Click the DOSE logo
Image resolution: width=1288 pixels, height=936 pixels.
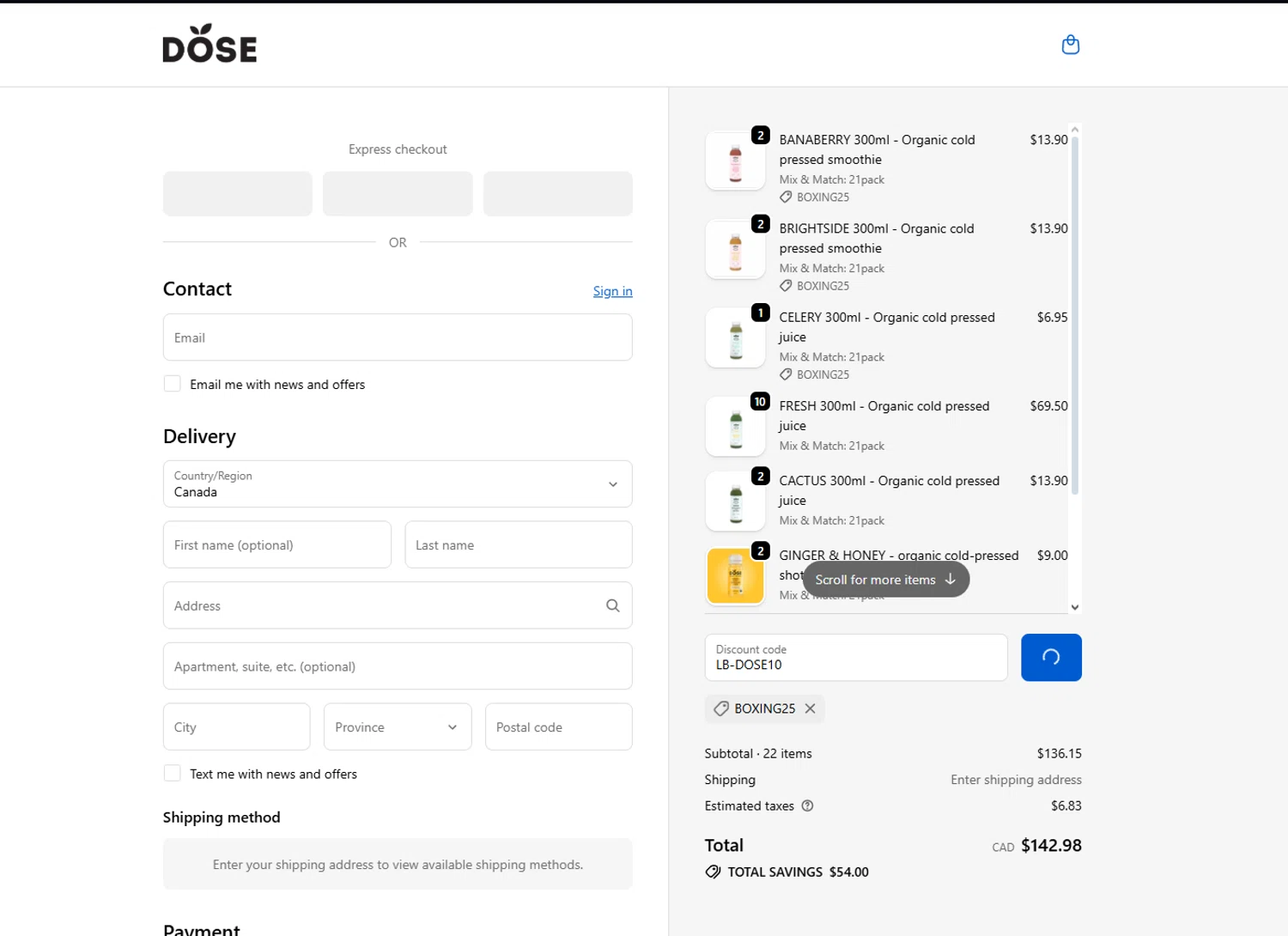tap(210, 44)
